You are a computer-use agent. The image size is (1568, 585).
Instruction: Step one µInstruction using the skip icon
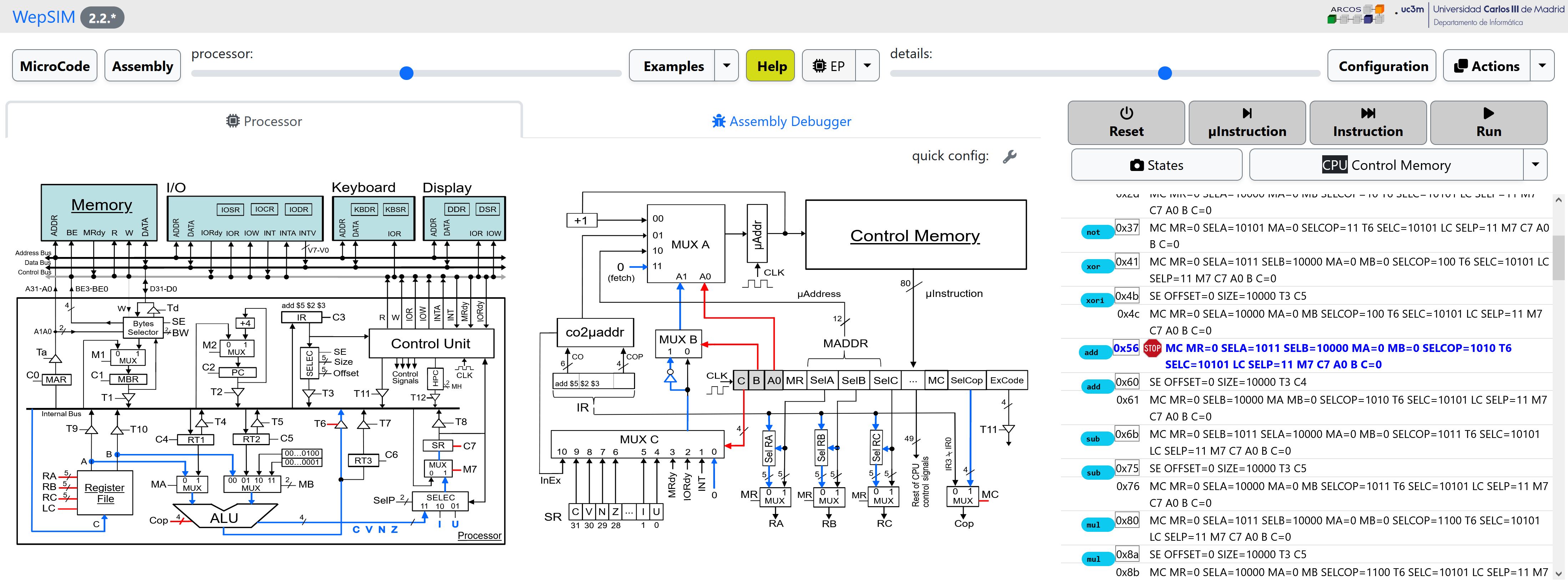point(1247,113)
